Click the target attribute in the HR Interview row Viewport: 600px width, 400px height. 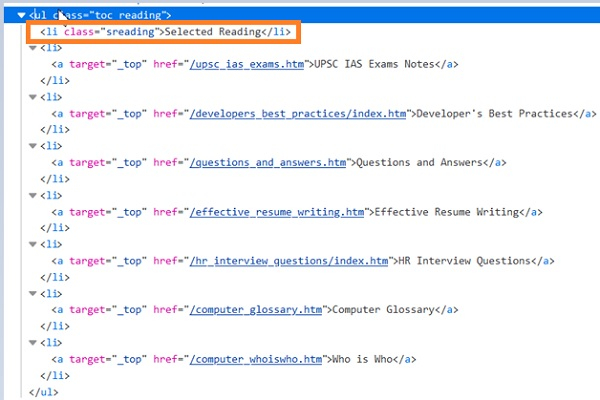coord(87,261)
